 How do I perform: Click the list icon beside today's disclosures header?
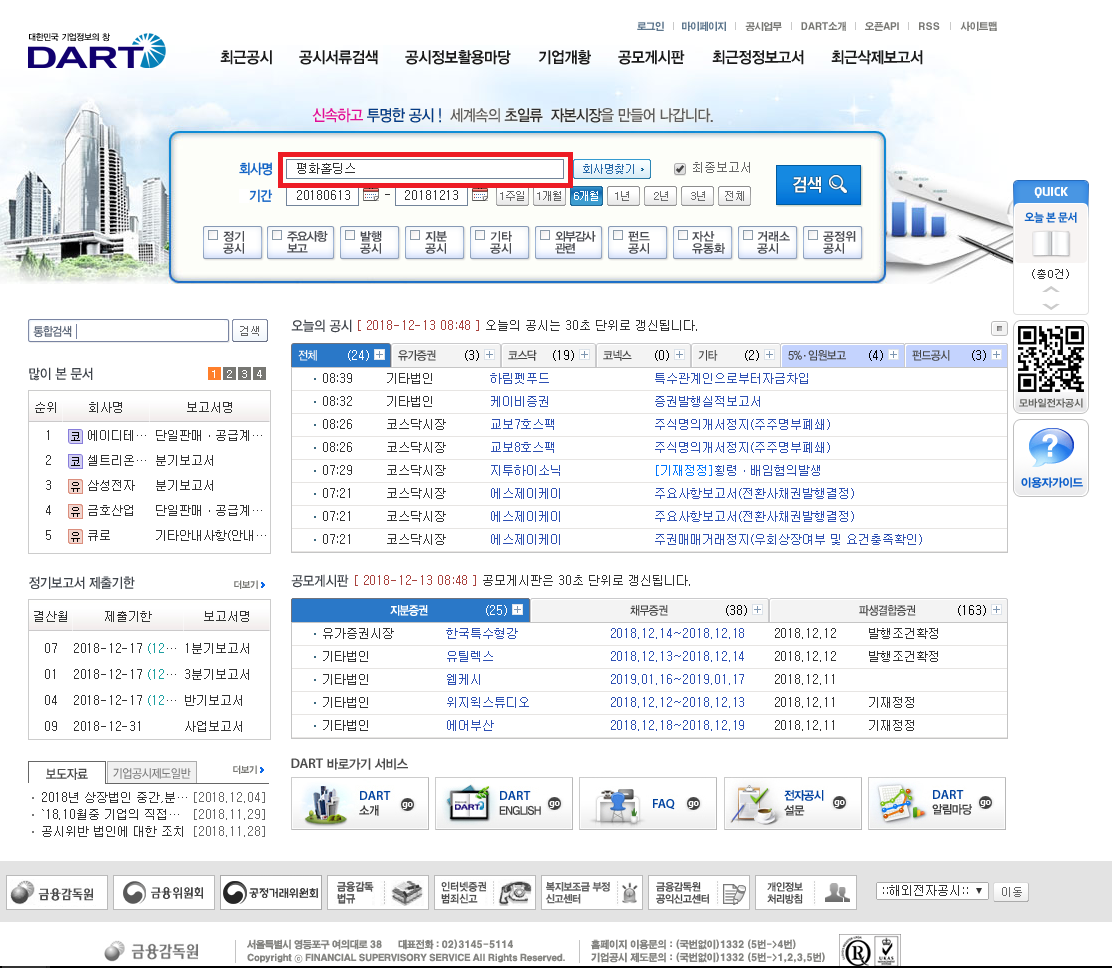[x=999, y=328]
